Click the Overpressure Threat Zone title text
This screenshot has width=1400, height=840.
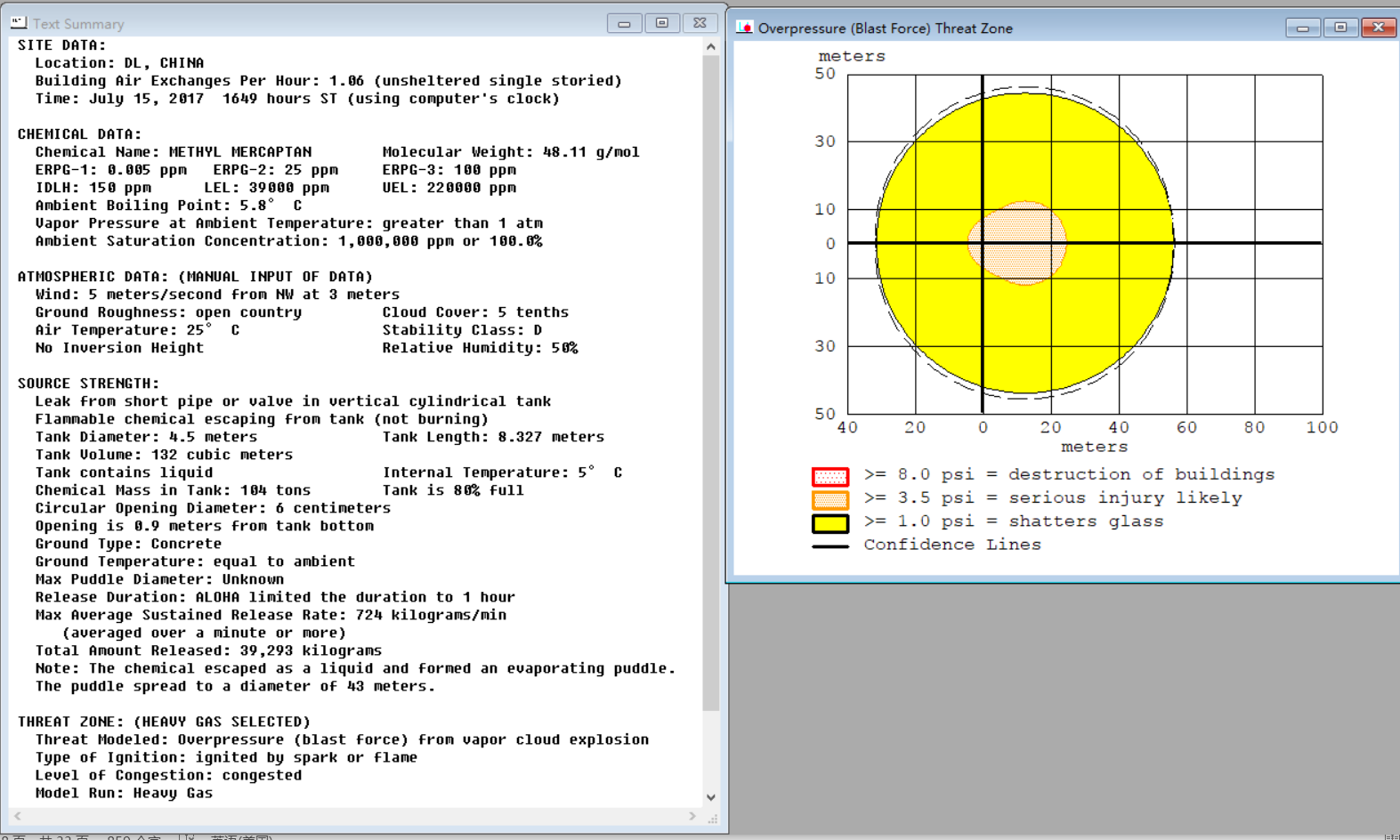(886, 28)
